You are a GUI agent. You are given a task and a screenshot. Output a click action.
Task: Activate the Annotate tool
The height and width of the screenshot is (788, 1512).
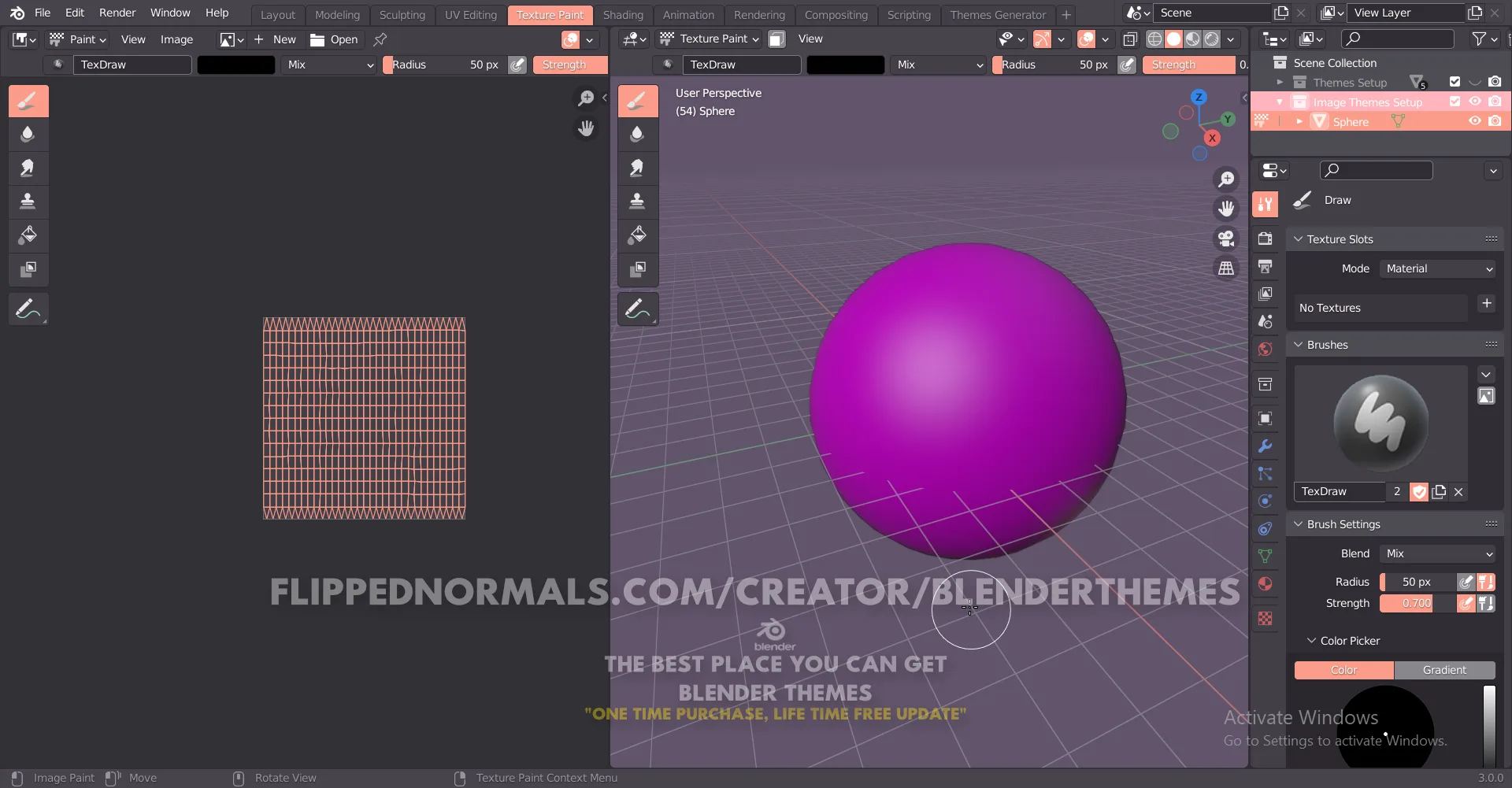click(28, 309)
